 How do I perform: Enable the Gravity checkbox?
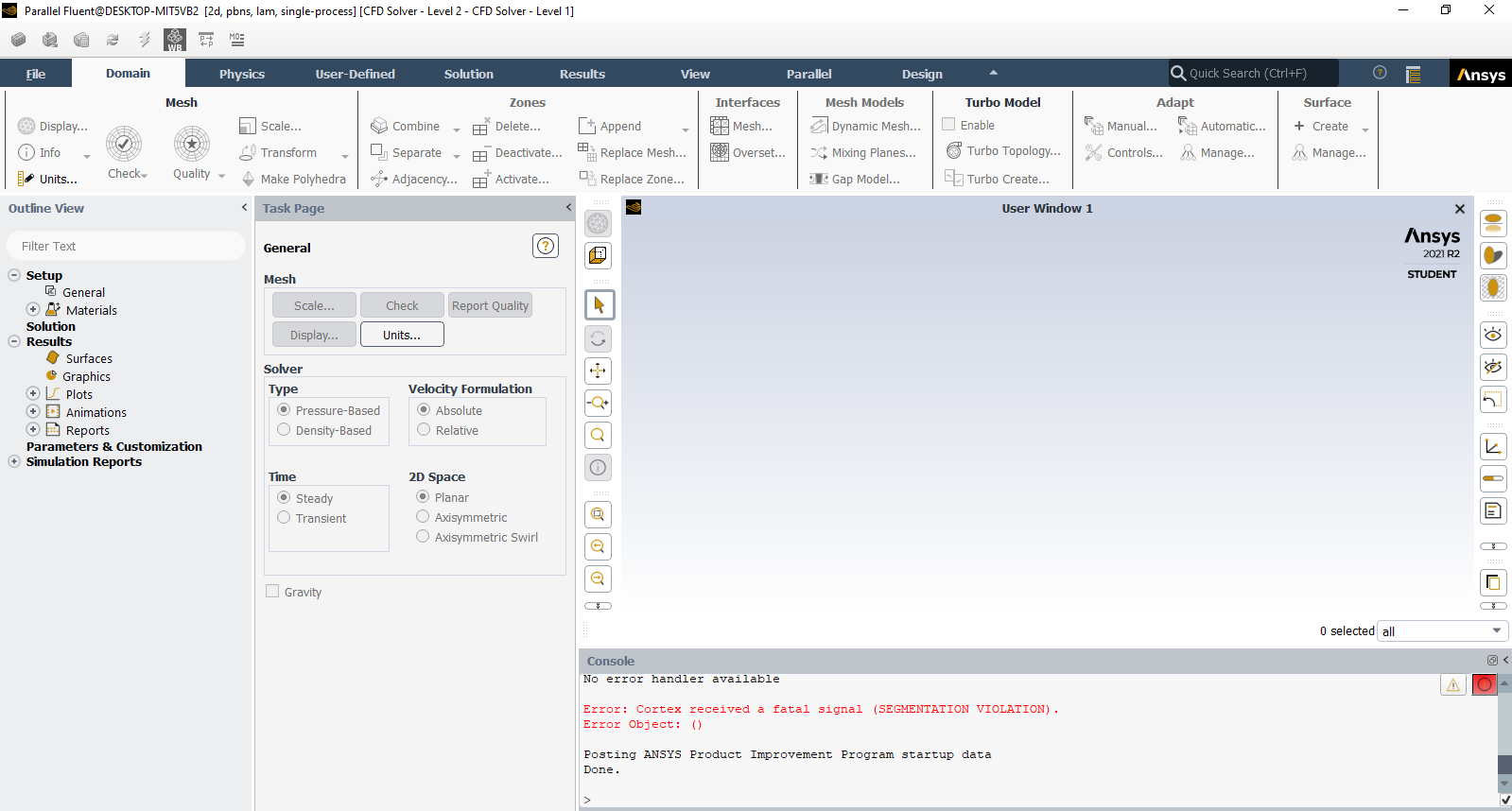(272, 591)
